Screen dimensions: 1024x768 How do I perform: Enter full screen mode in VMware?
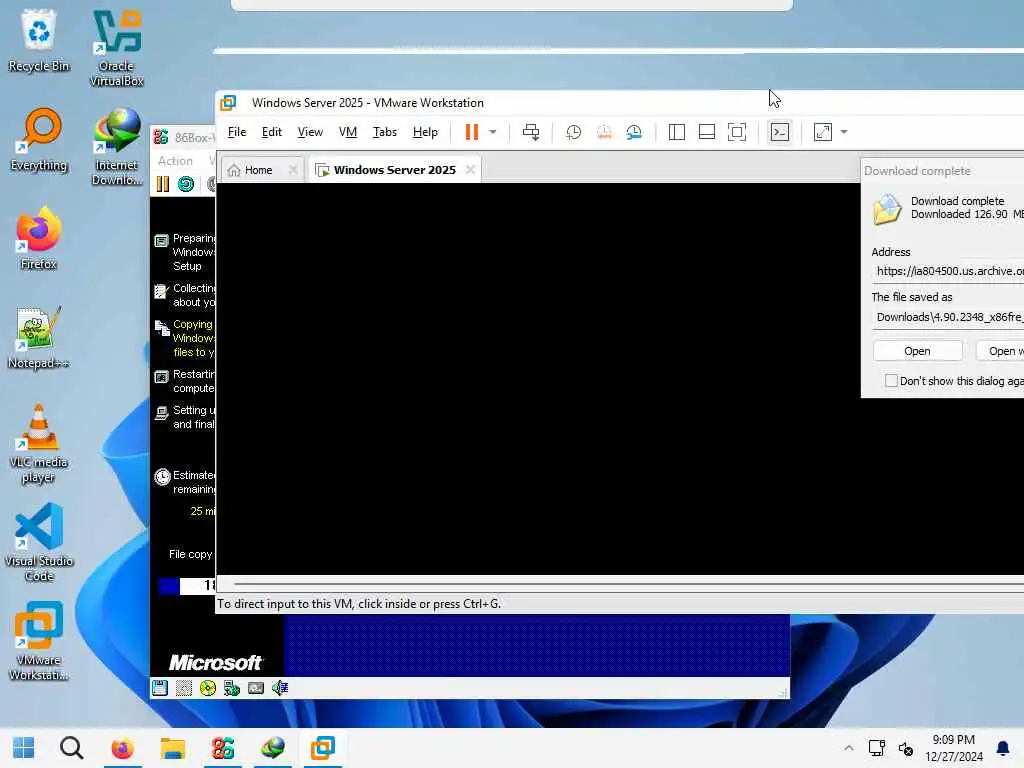click(x=737, y=133)
